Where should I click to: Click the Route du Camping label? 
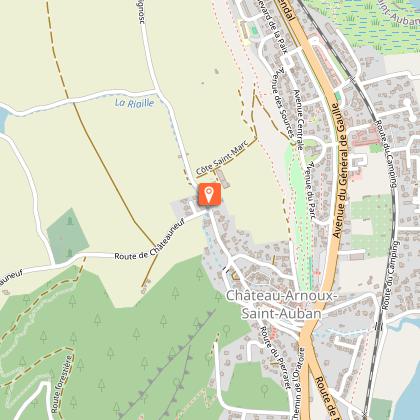(390, 275)
